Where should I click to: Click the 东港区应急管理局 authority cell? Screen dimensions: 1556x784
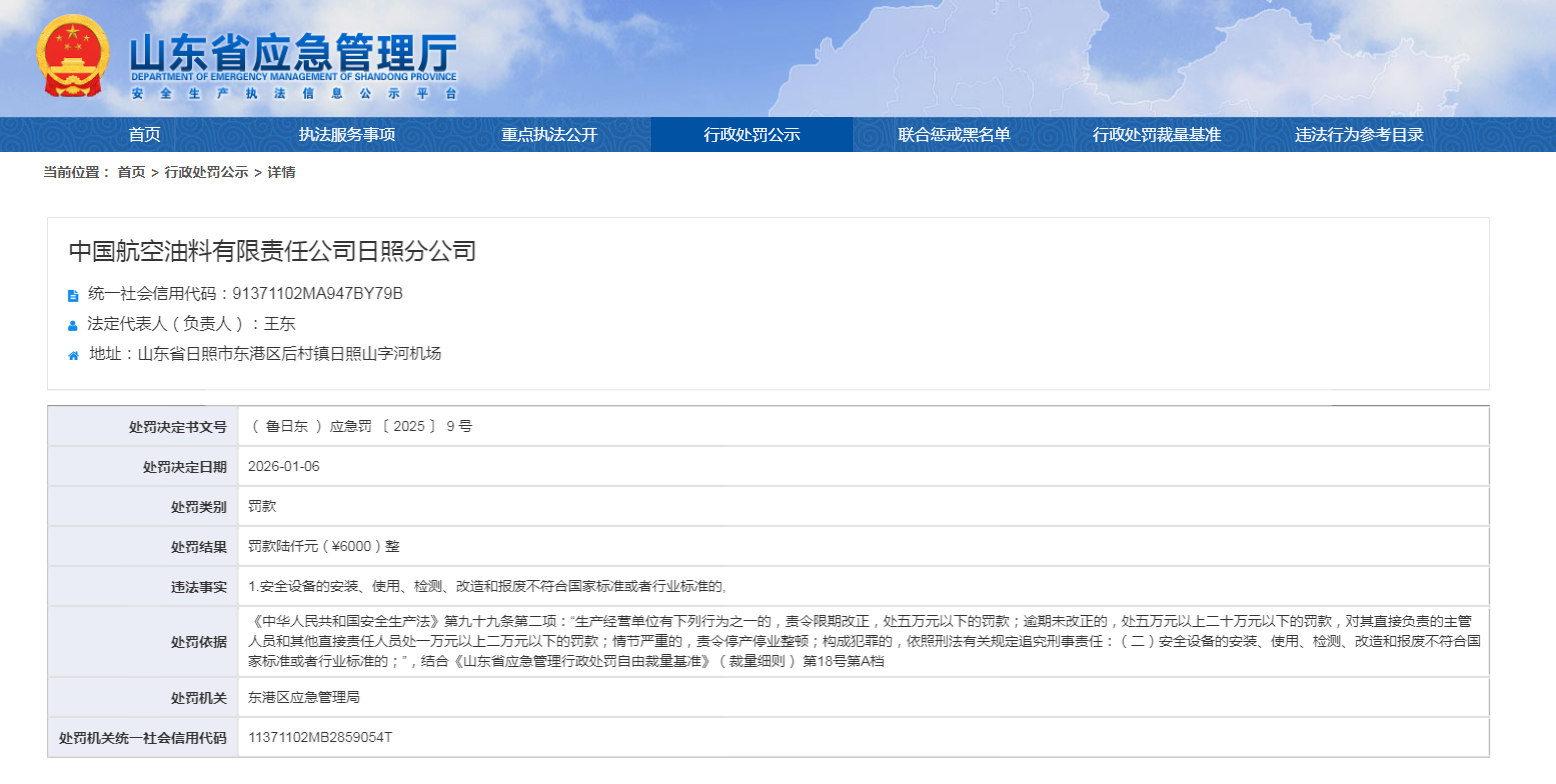coord(304,698)
